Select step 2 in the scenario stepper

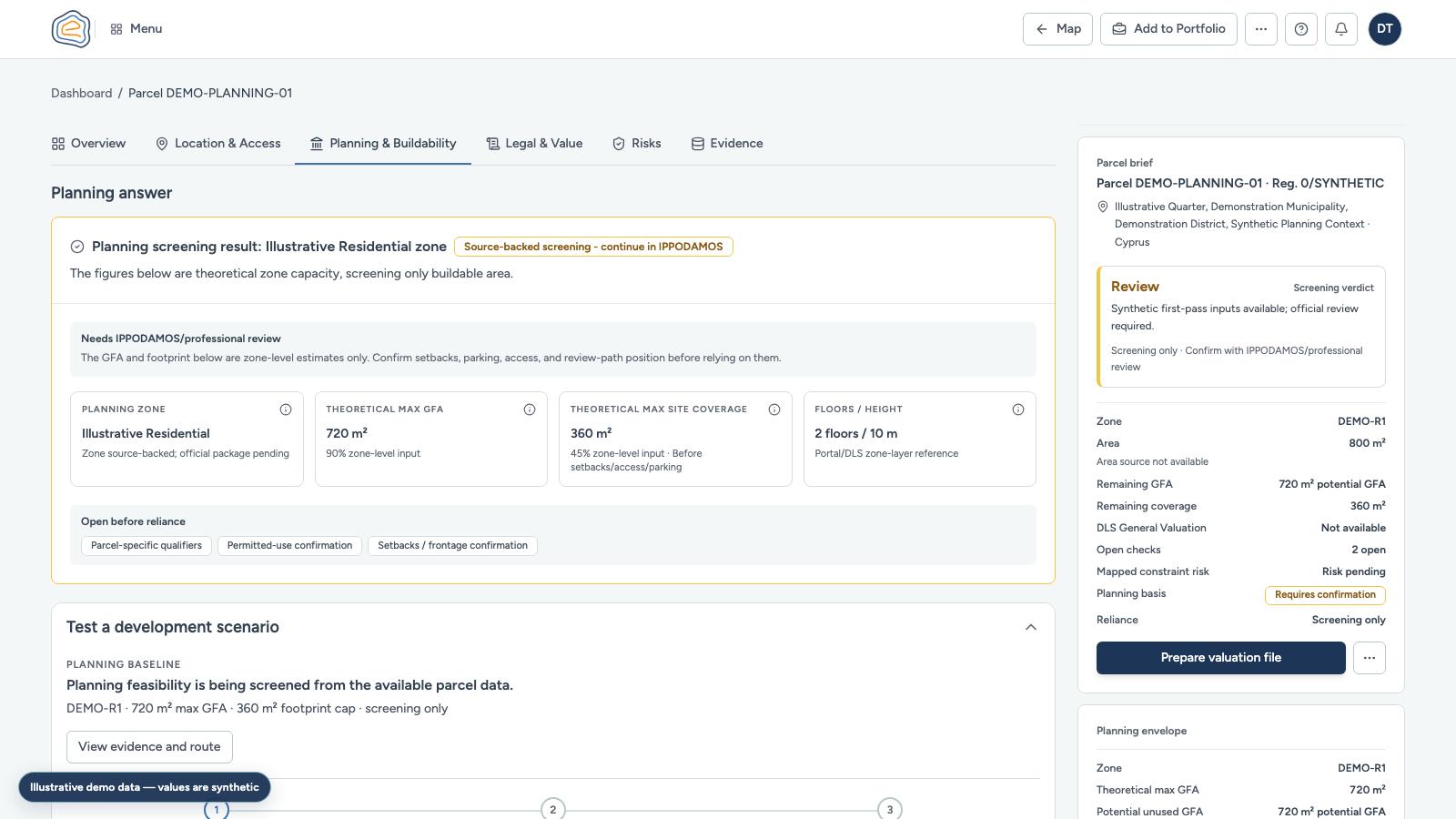pyautogui.click(x=553, y=809)
